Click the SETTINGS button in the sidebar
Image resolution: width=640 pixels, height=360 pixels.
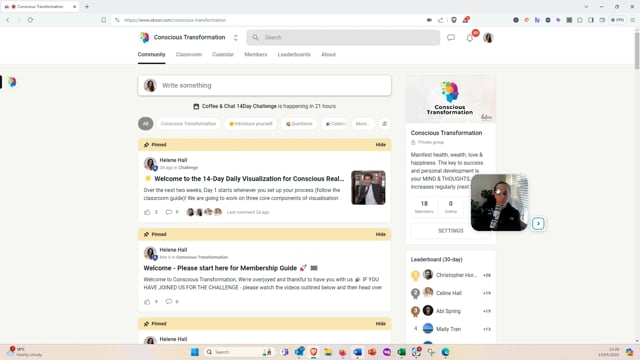451,231
